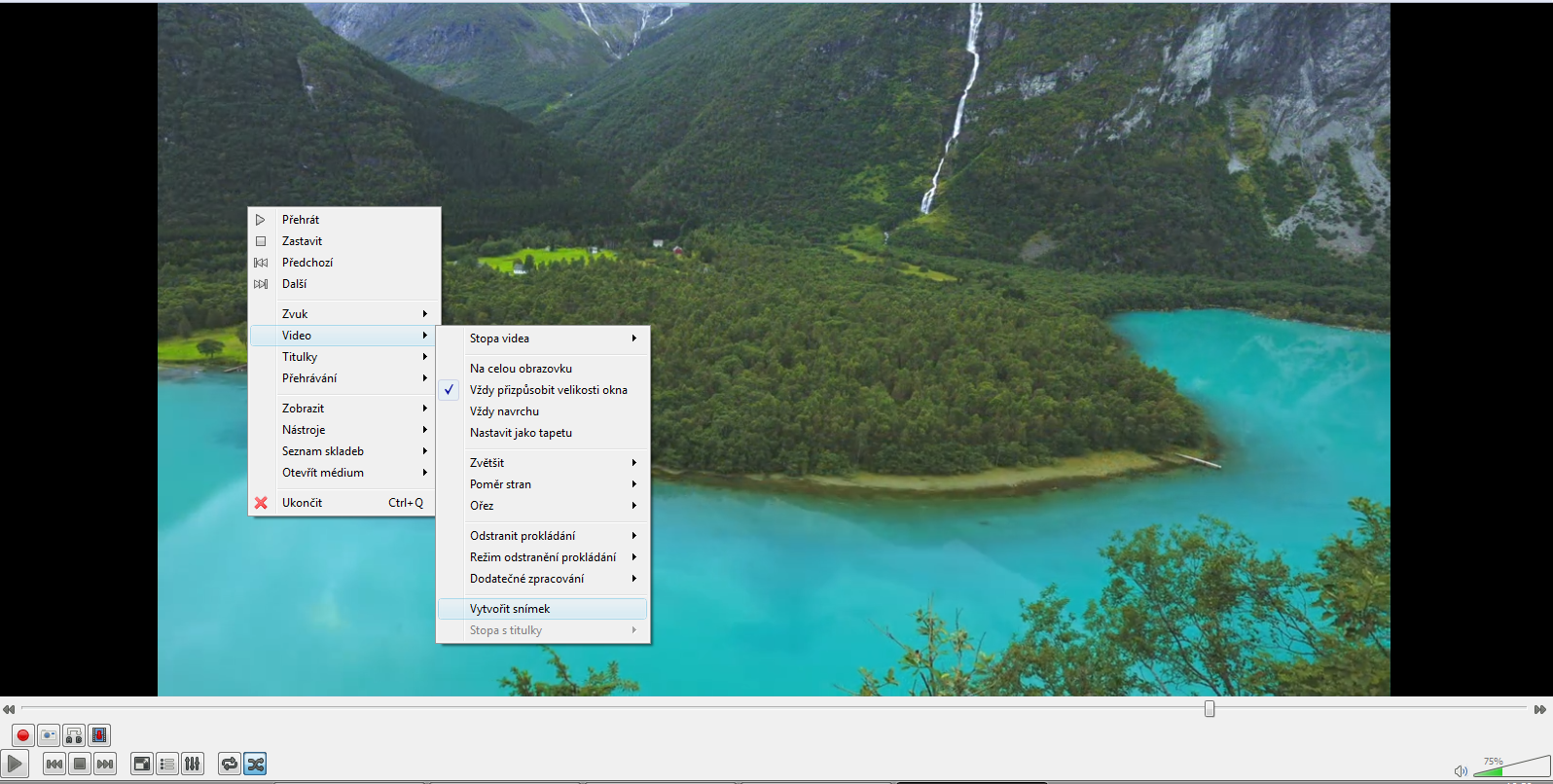
Task: Expand the 'Přehrávání' submenu
Action: pos(343,378)
